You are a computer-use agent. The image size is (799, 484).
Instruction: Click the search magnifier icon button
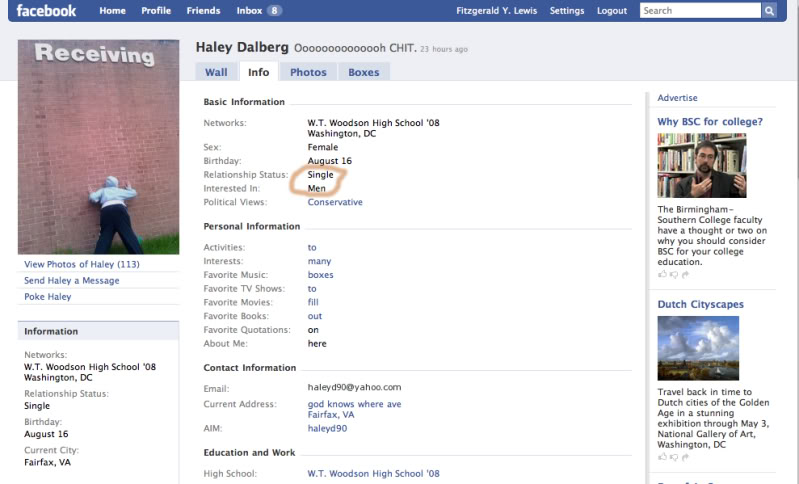tap(769, 11)
